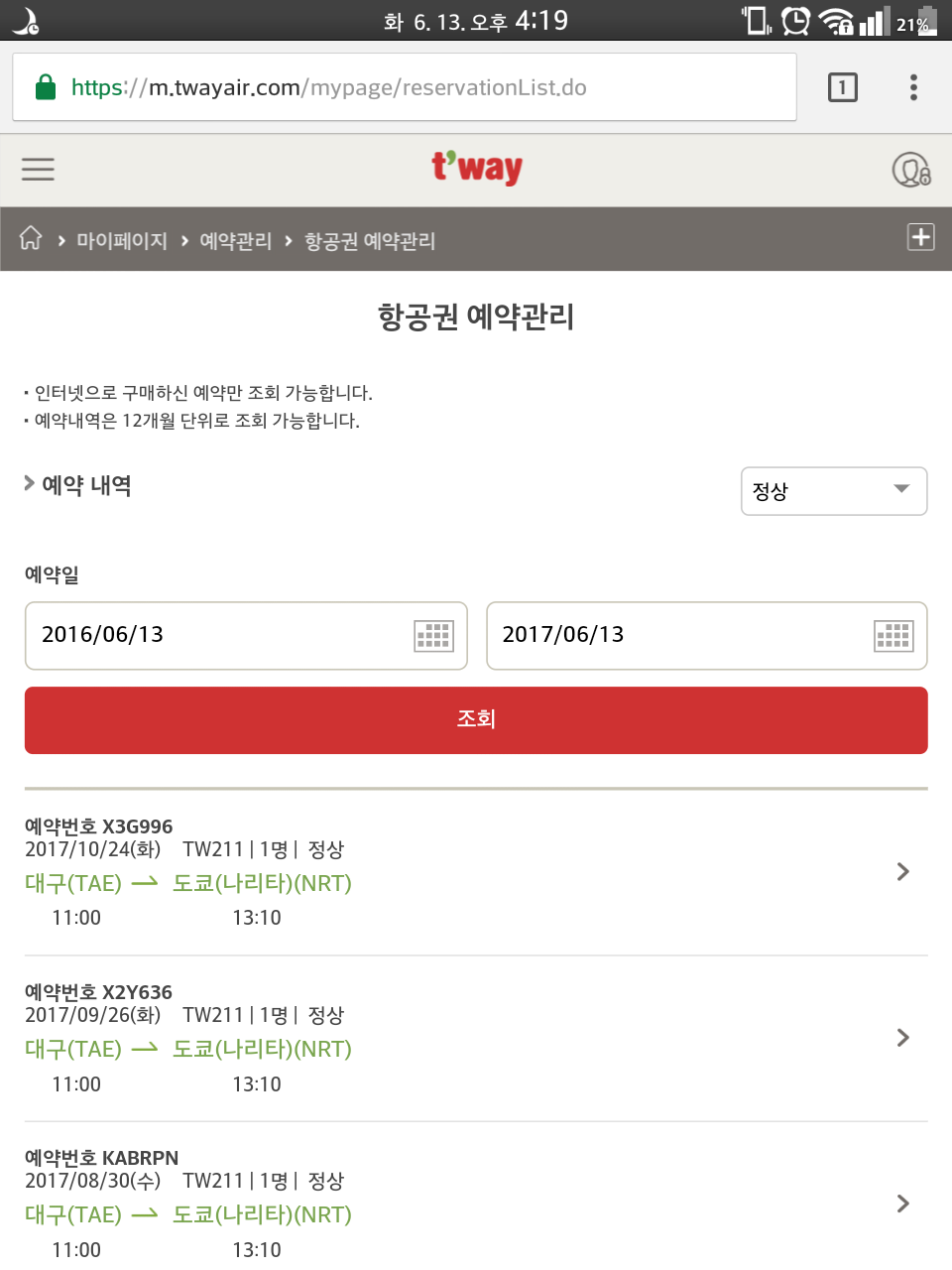This screenshot has height=1270, width=952.
Task: Go to 예약관리 breadcrumb
Action: coord(235,241)
